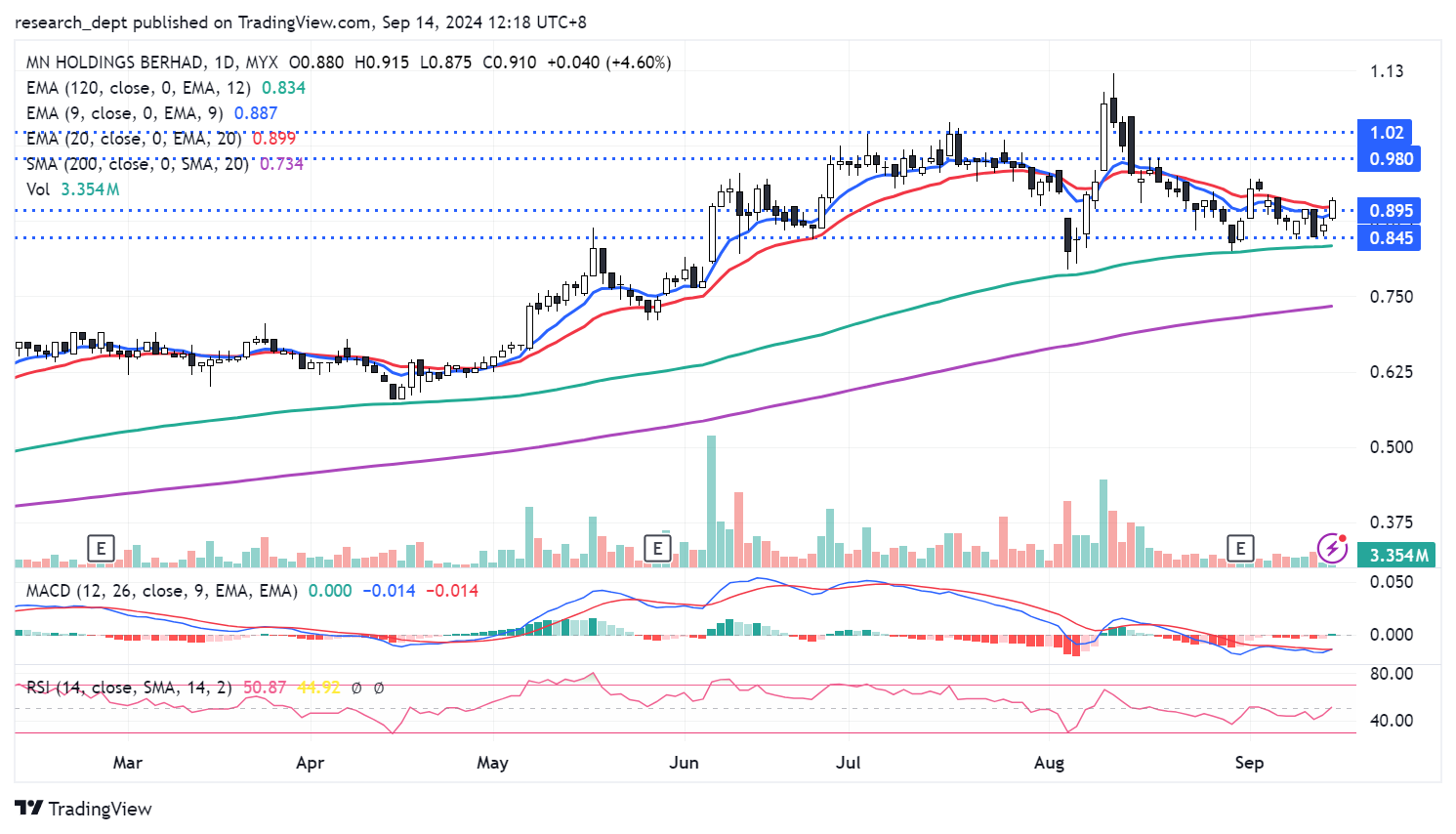Click the 0.980 price level label
1456x834 pixels.
(x=1391, y=159)
